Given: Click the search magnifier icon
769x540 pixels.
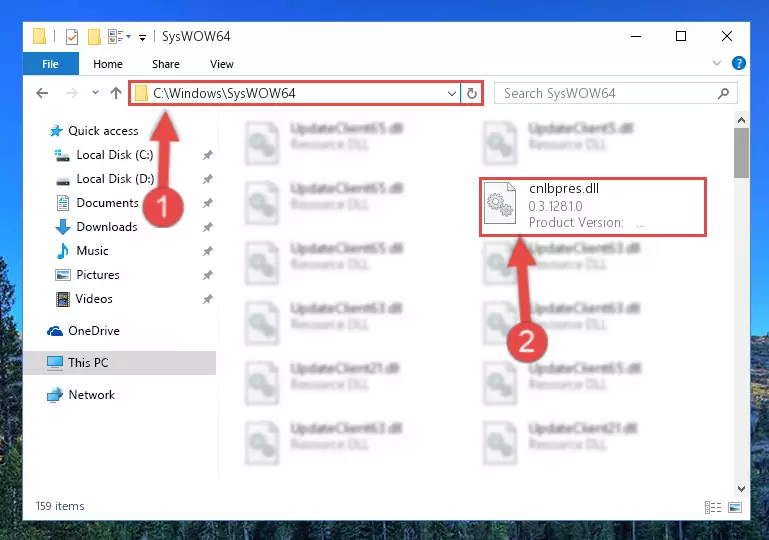Looking at the screenshot, I should coord(723,93).
